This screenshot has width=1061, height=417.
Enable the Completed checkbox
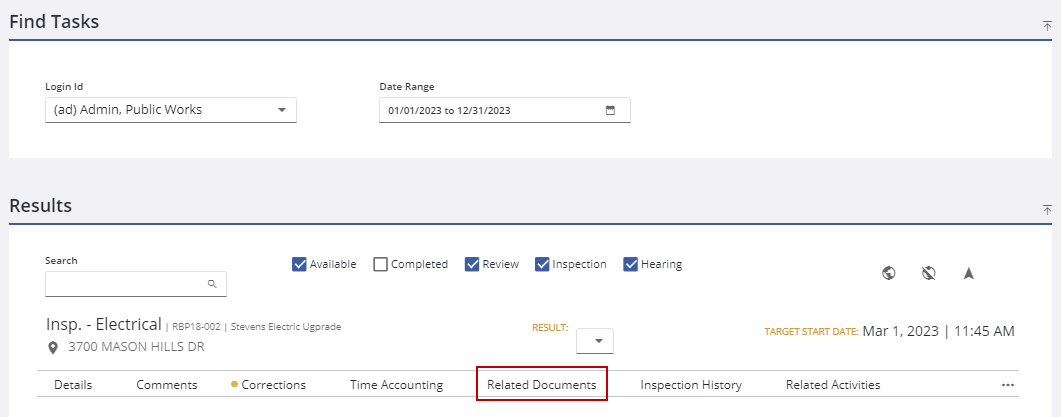point(380,264)
